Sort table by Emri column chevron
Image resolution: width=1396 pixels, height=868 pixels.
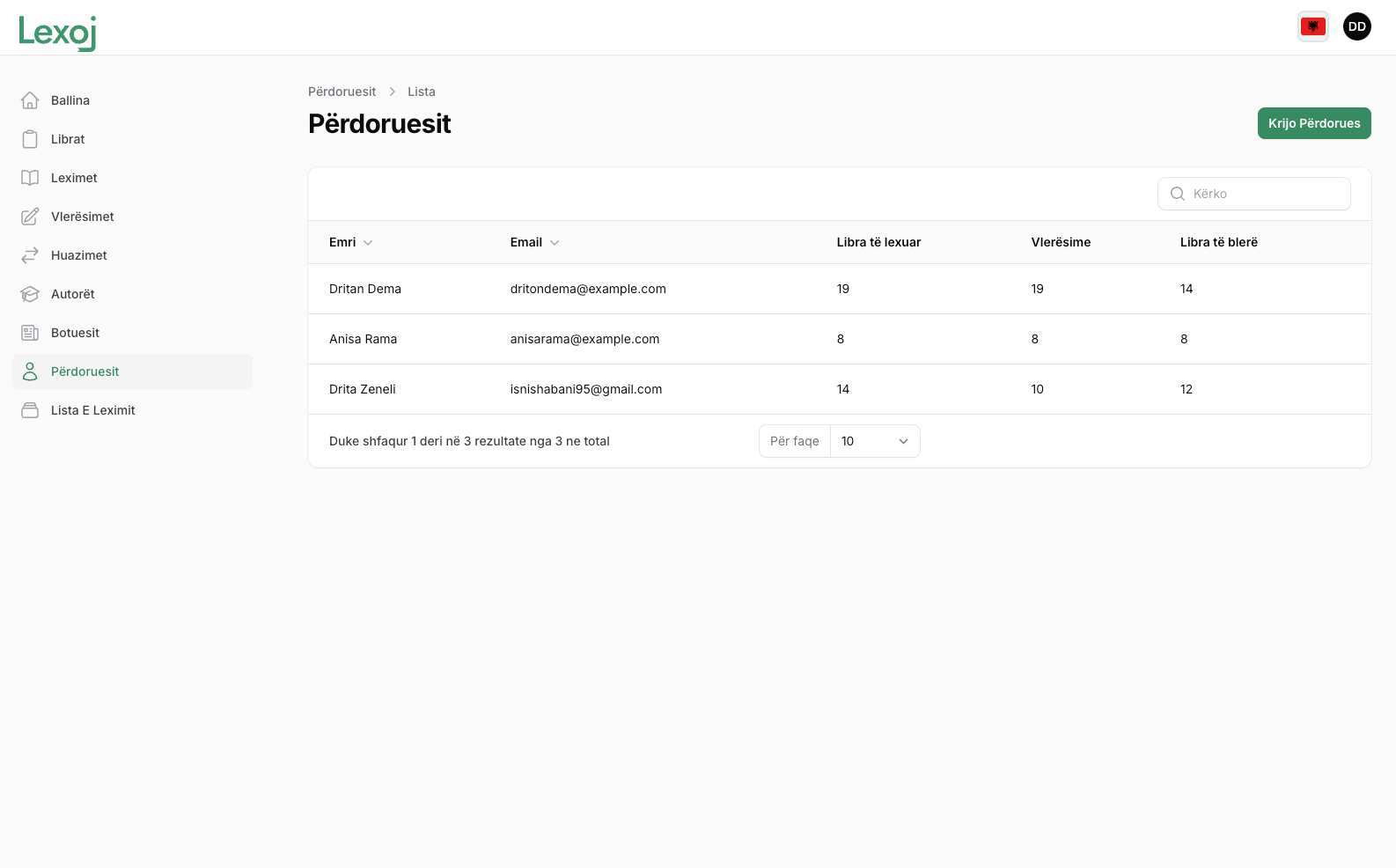(x=368, y=243)
